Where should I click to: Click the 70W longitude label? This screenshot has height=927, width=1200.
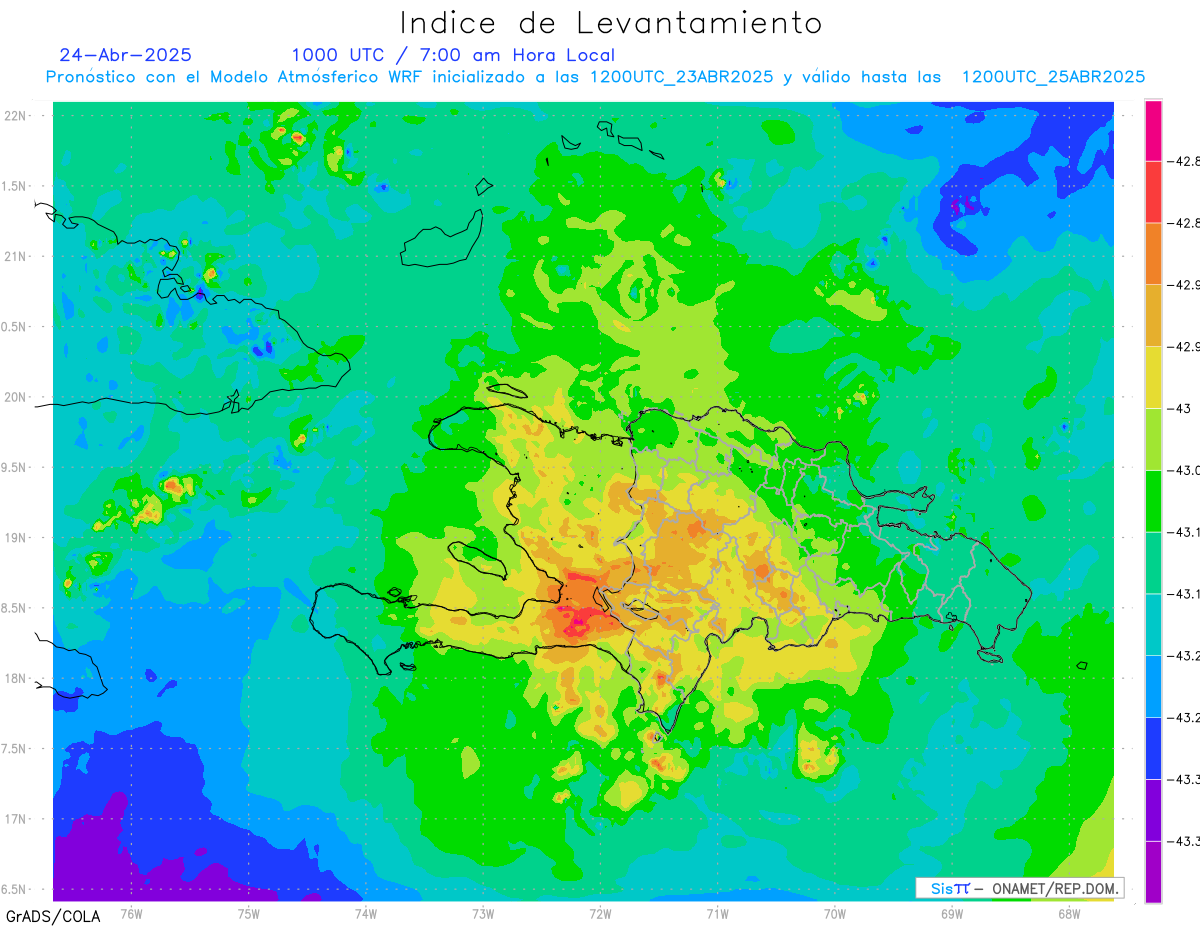(x=834, y=913)
